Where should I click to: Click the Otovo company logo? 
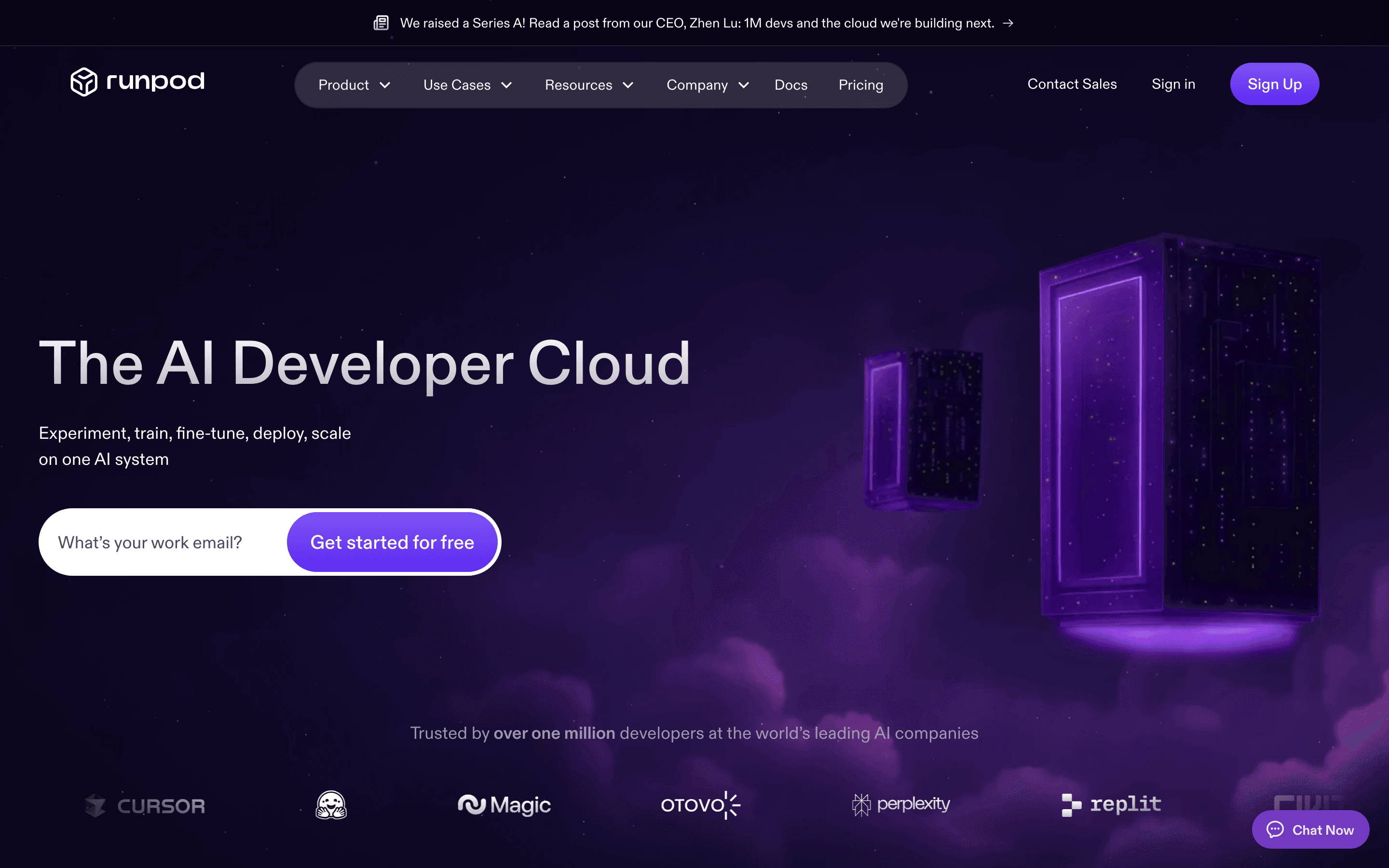click(700, 805)
